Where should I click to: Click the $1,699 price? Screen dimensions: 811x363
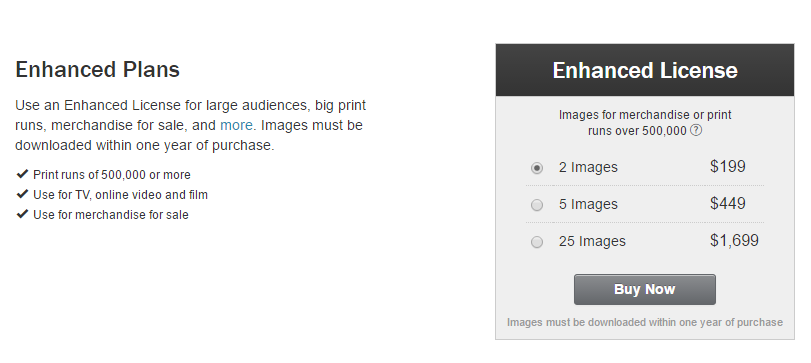(x=734, y=240)
